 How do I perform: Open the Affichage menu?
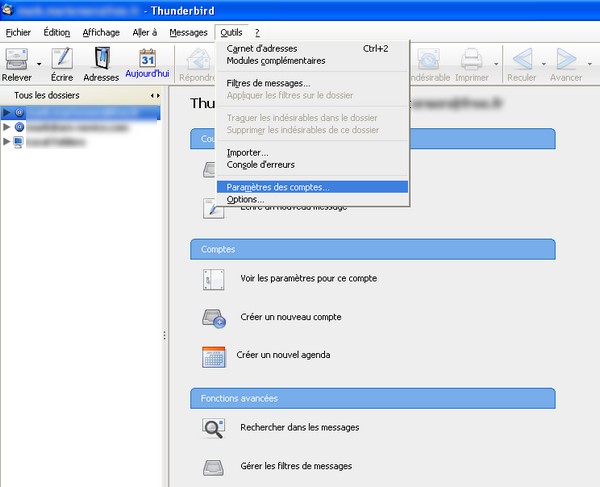point(101,33)
